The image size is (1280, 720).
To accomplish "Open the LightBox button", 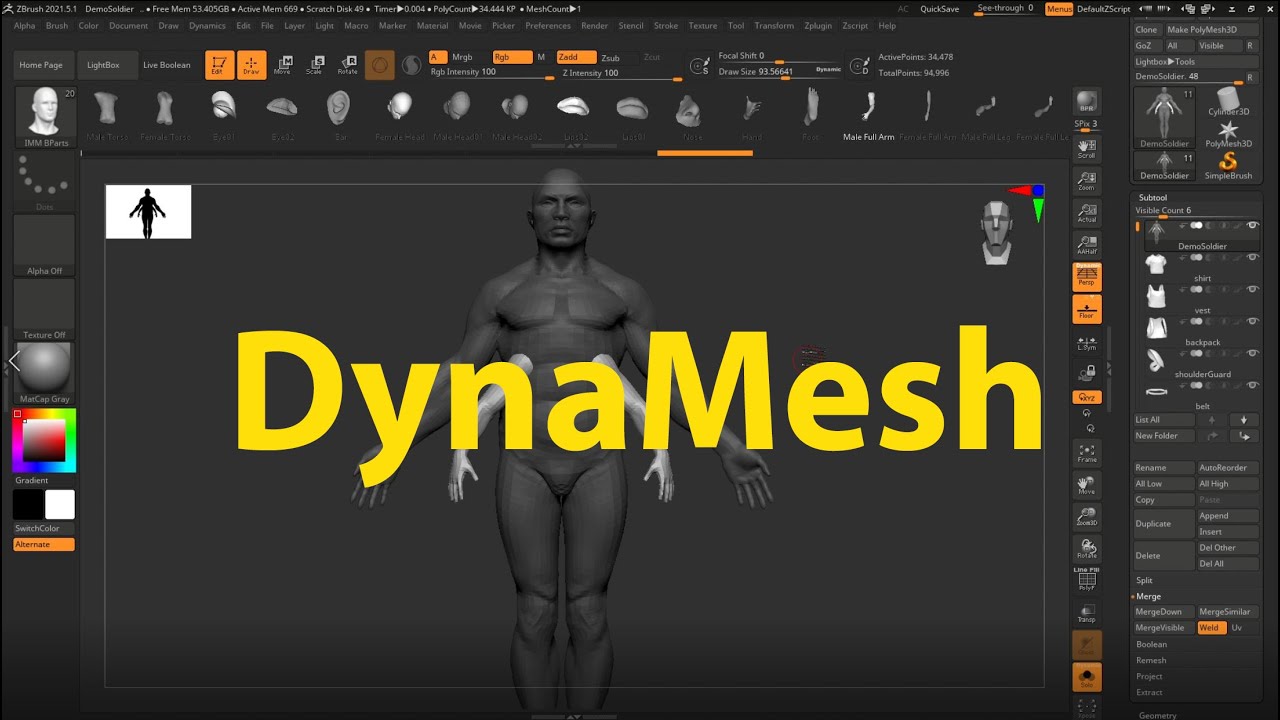I will [103, 65].
